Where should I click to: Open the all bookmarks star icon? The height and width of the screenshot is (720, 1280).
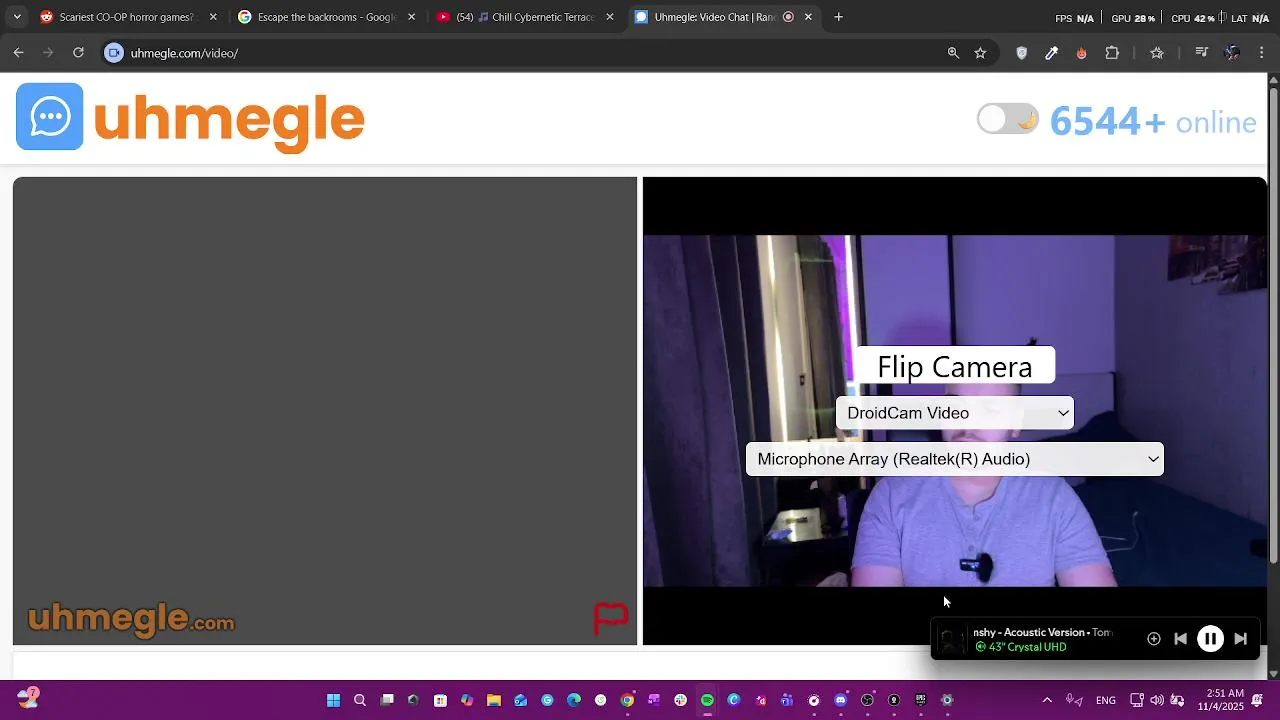(x=1157, y=53)
